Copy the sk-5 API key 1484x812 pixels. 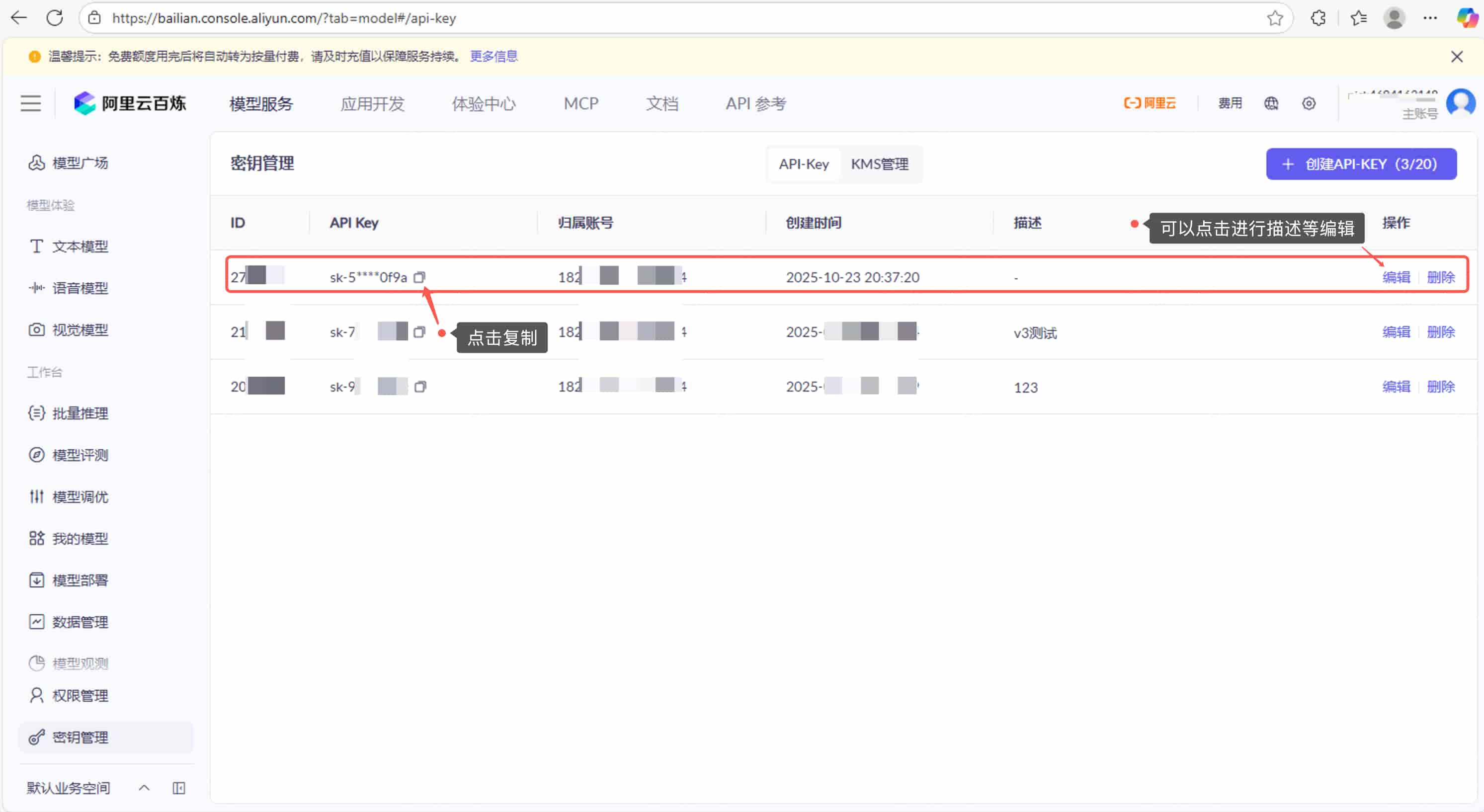[x=420, y=277]
